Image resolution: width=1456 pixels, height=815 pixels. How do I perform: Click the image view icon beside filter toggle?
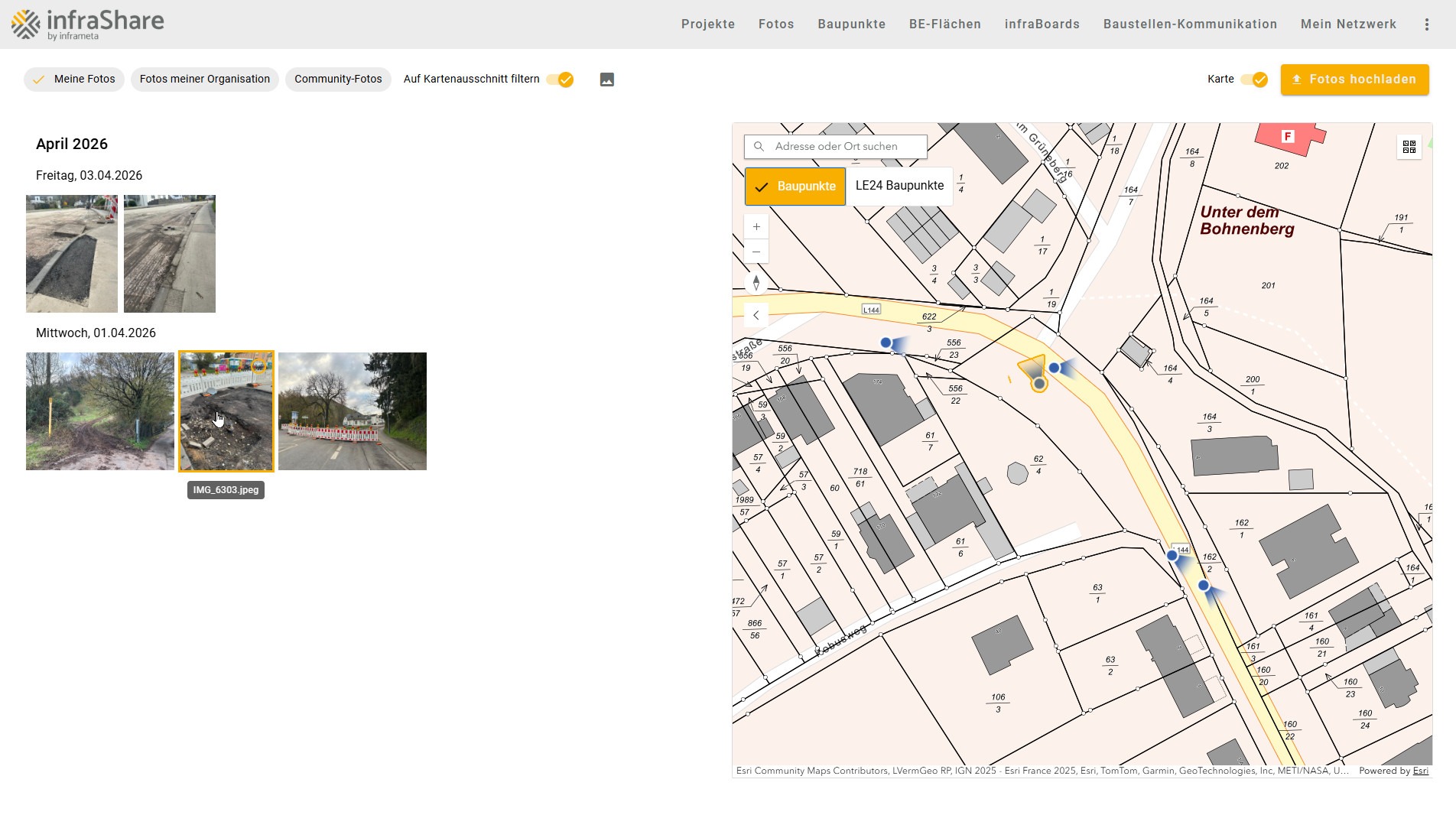coord(606,80)
